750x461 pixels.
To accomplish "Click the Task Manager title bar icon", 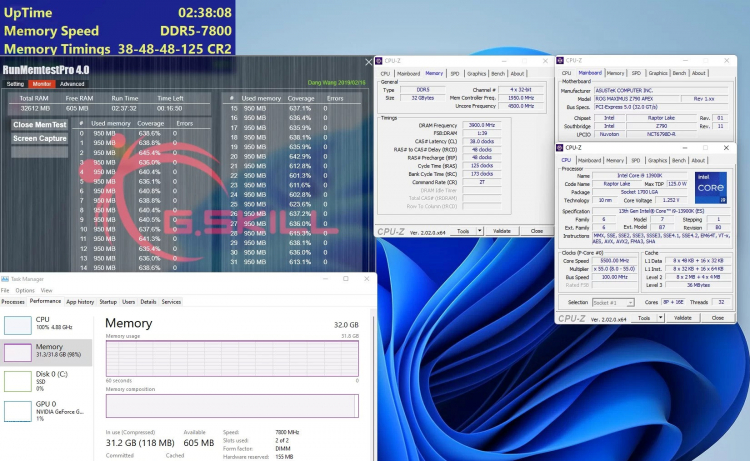I will pyautogui.click(x=5, y=279).
